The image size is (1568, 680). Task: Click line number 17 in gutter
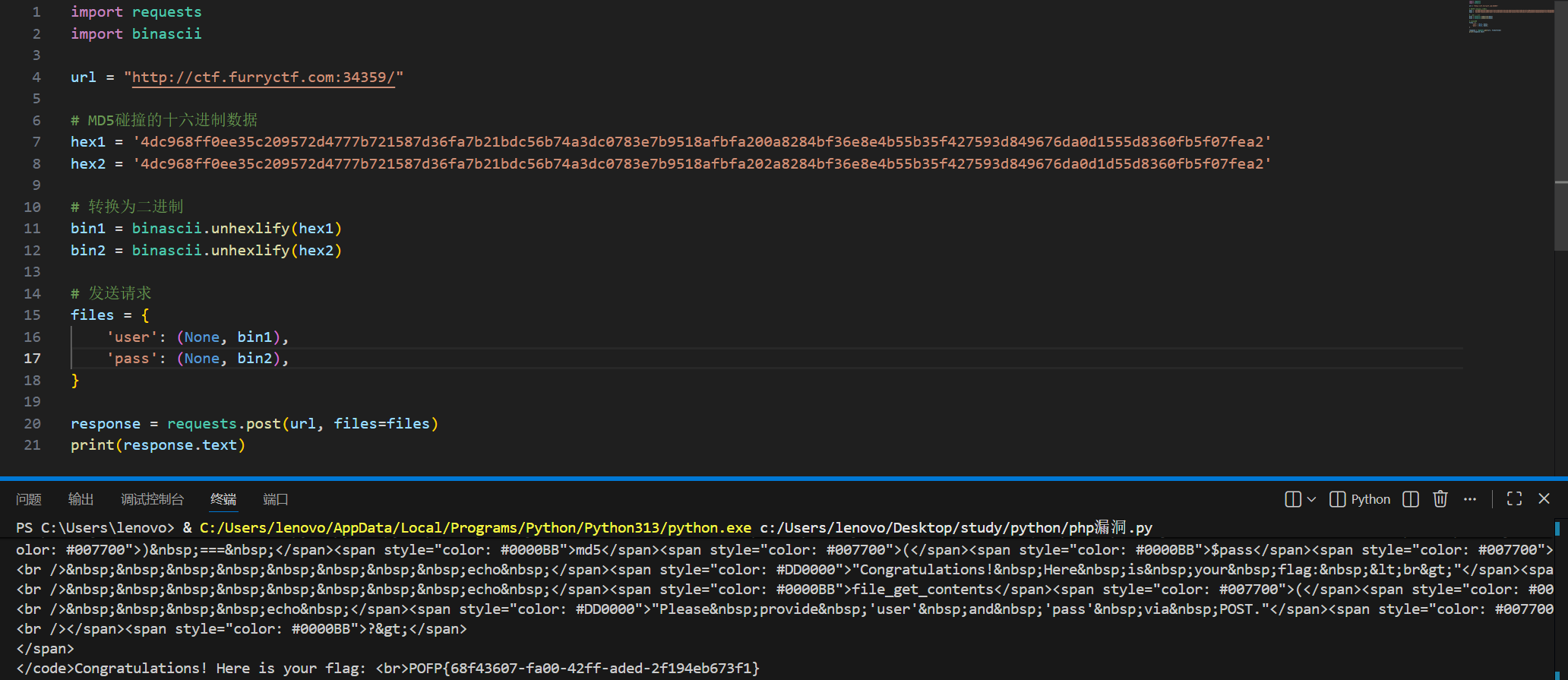tap(33, 359)
